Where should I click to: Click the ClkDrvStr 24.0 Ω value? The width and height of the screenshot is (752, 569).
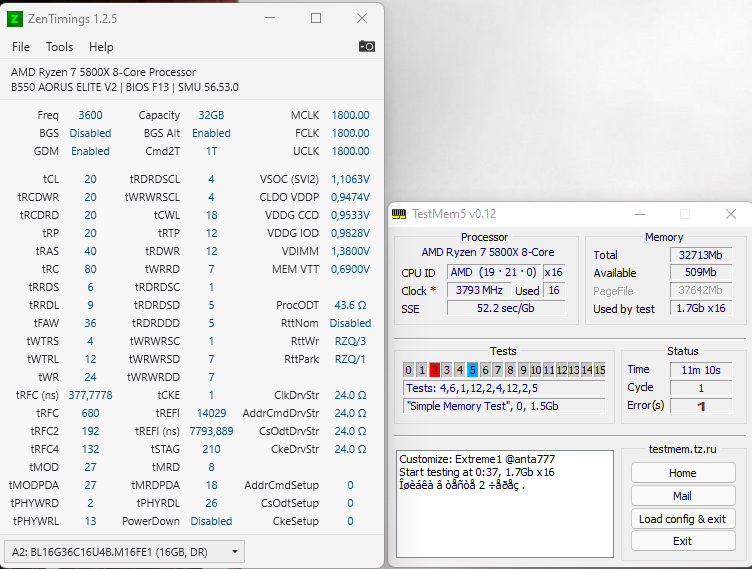tap(351, 395)
